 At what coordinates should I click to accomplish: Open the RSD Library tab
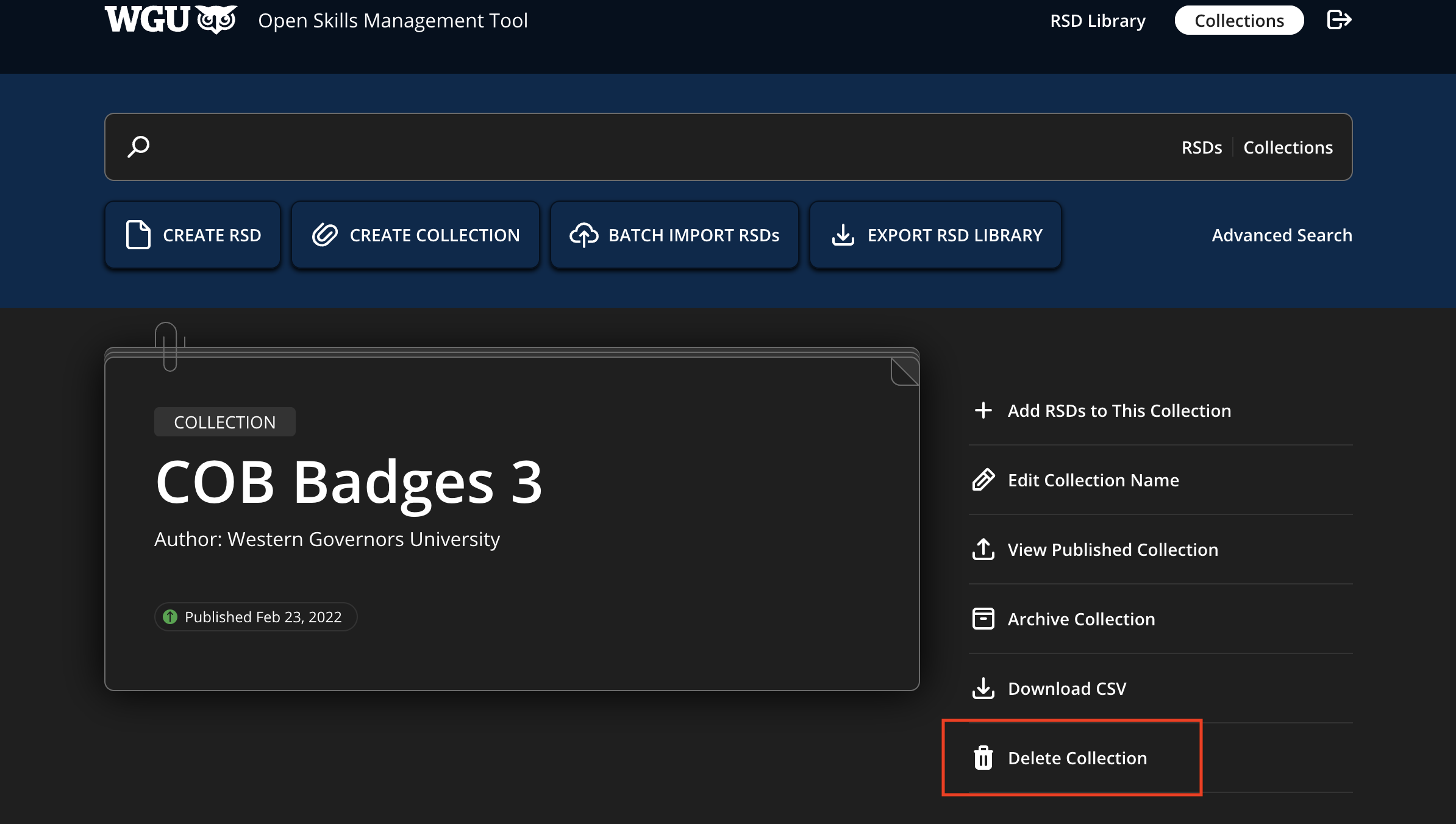1097,21
